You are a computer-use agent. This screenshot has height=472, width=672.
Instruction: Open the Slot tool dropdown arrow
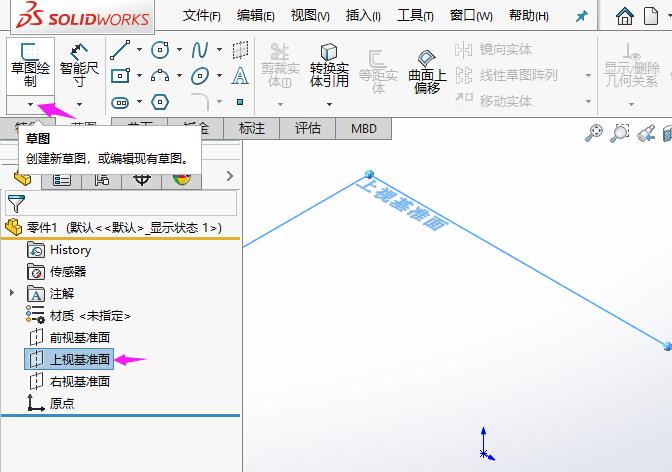139,102
